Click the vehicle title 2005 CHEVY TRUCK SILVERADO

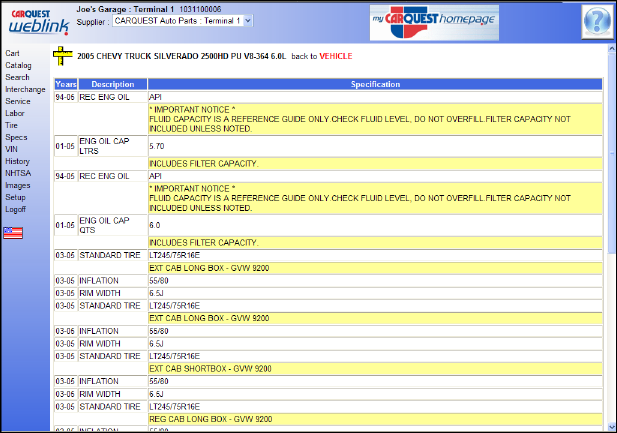coord(181,56)
